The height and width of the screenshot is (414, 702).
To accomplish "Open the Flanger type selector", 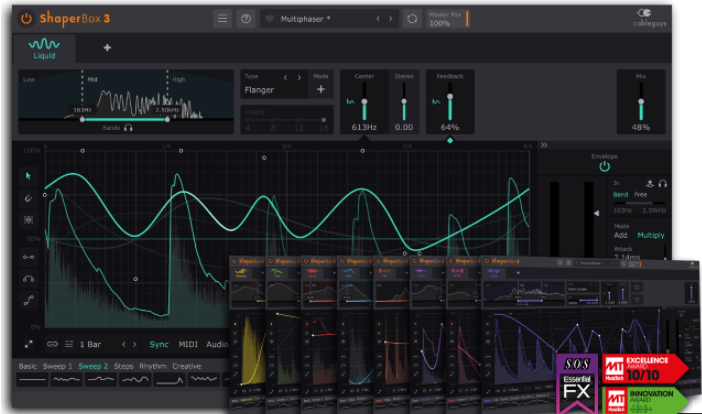I will 262,90.
